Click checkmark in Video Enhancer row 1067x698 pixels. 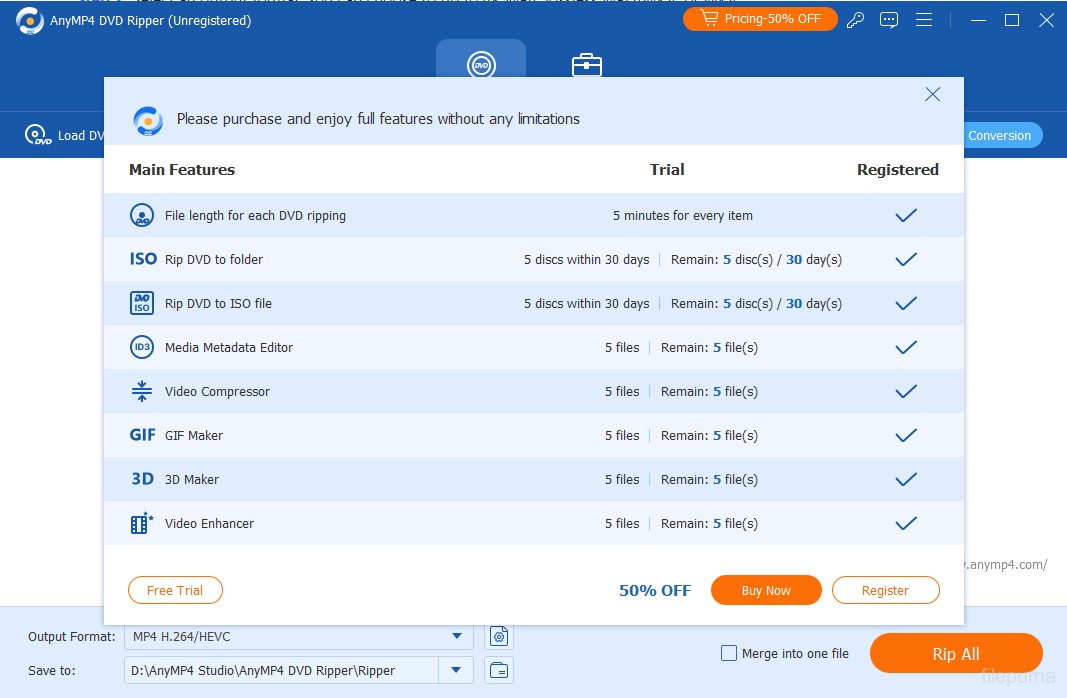906,523
